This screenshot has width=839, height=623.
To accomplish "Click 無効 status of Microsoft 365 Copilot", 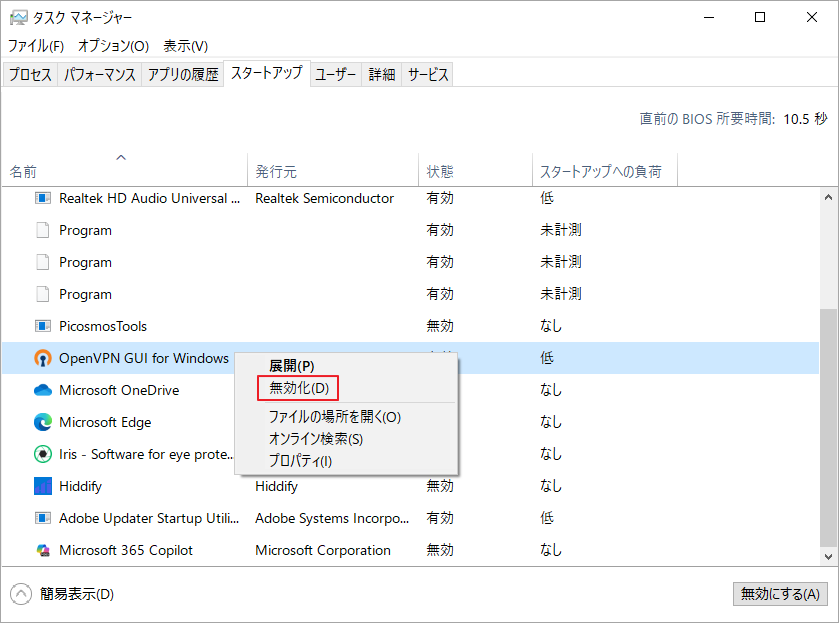I will point(440,550).
